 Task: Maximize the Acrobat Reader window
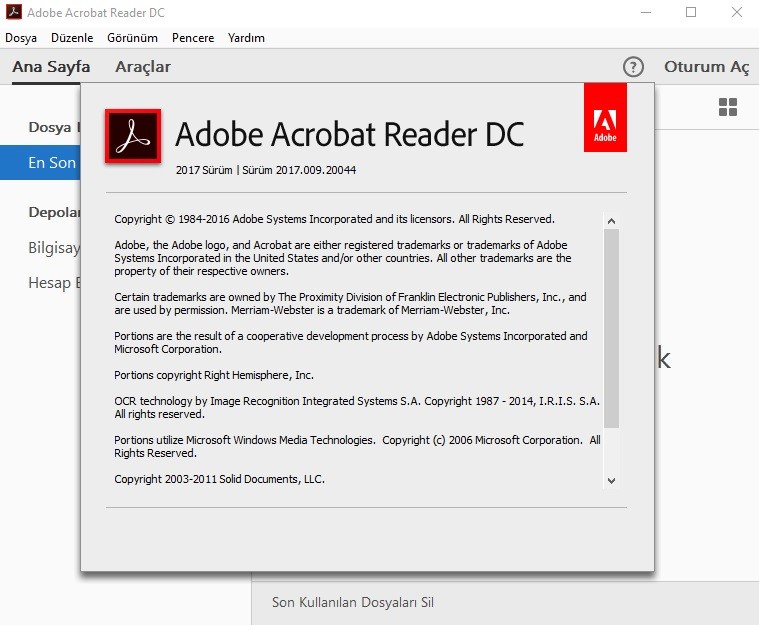(691, 12)
